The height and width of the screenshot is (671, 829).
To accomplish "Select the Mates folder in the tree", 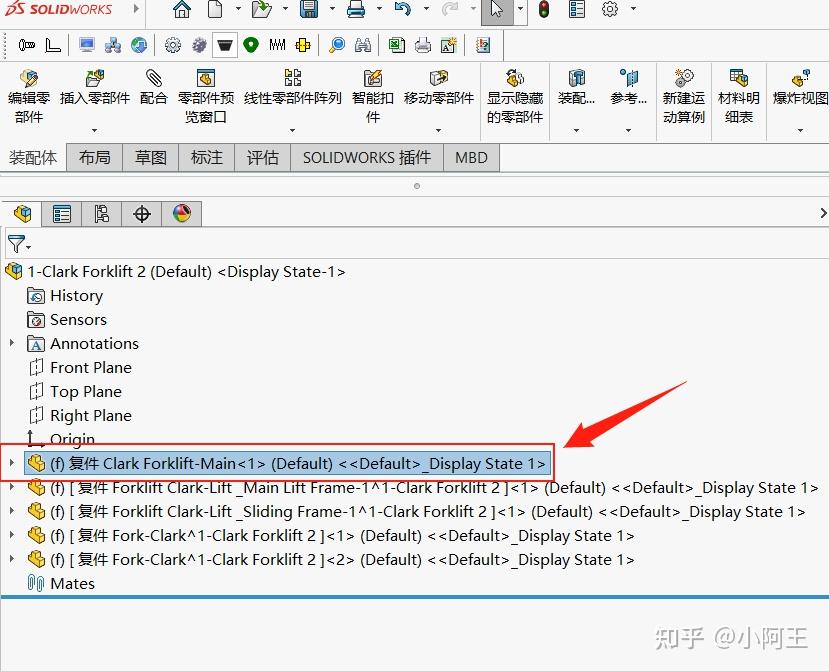I will click(x=72, y=583).
